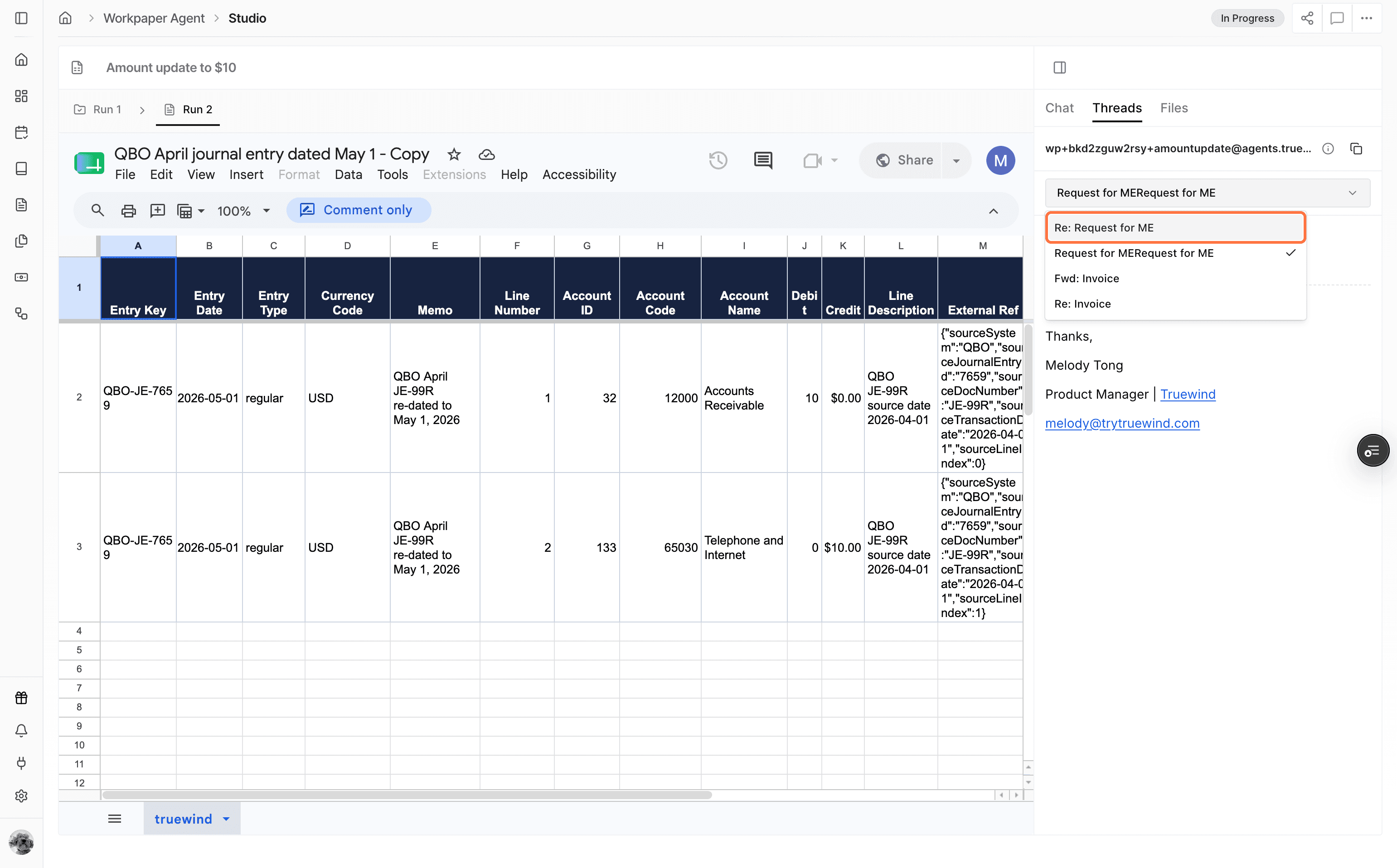Image resolution: width=1397 pixels, height=868 pixels.
Task: Open the Truewind link in signature
Action: (x=1187, y=395)
